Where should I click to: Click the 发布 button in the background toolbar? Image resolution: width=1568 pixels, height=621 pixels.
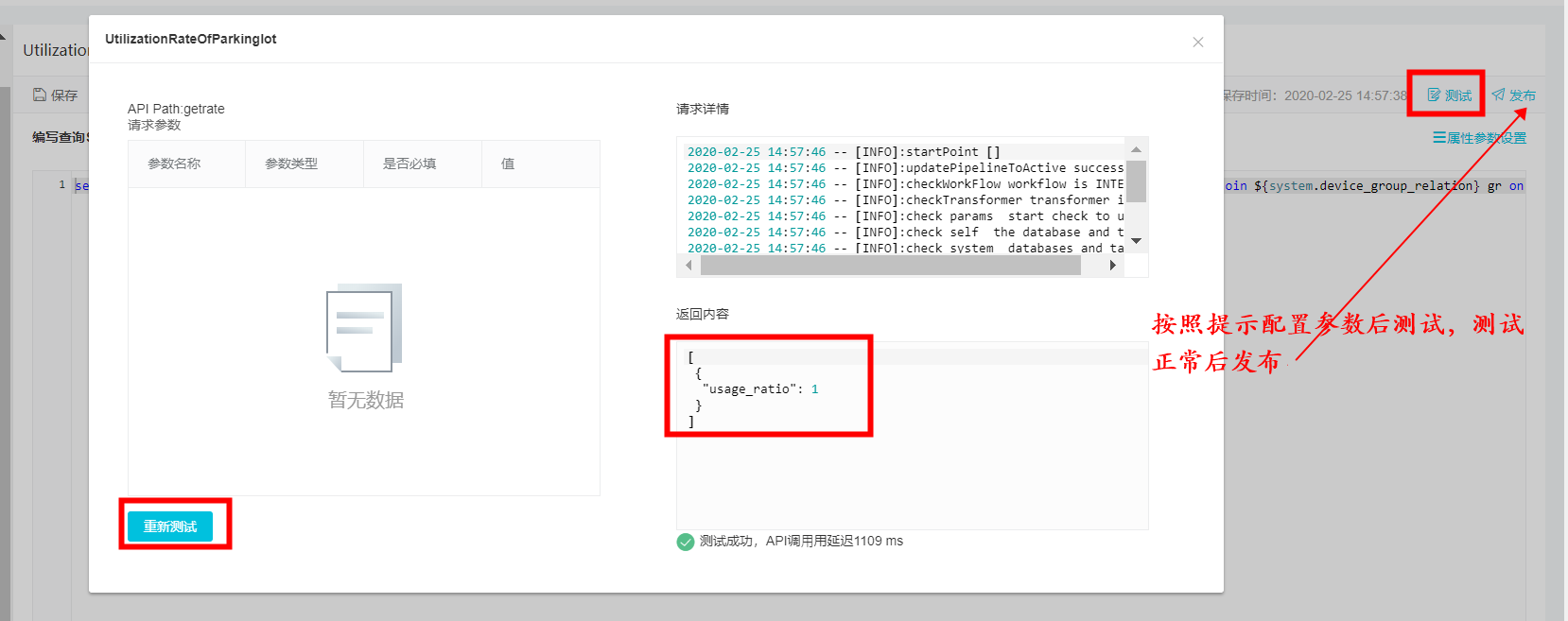(x=1513, y=95)
